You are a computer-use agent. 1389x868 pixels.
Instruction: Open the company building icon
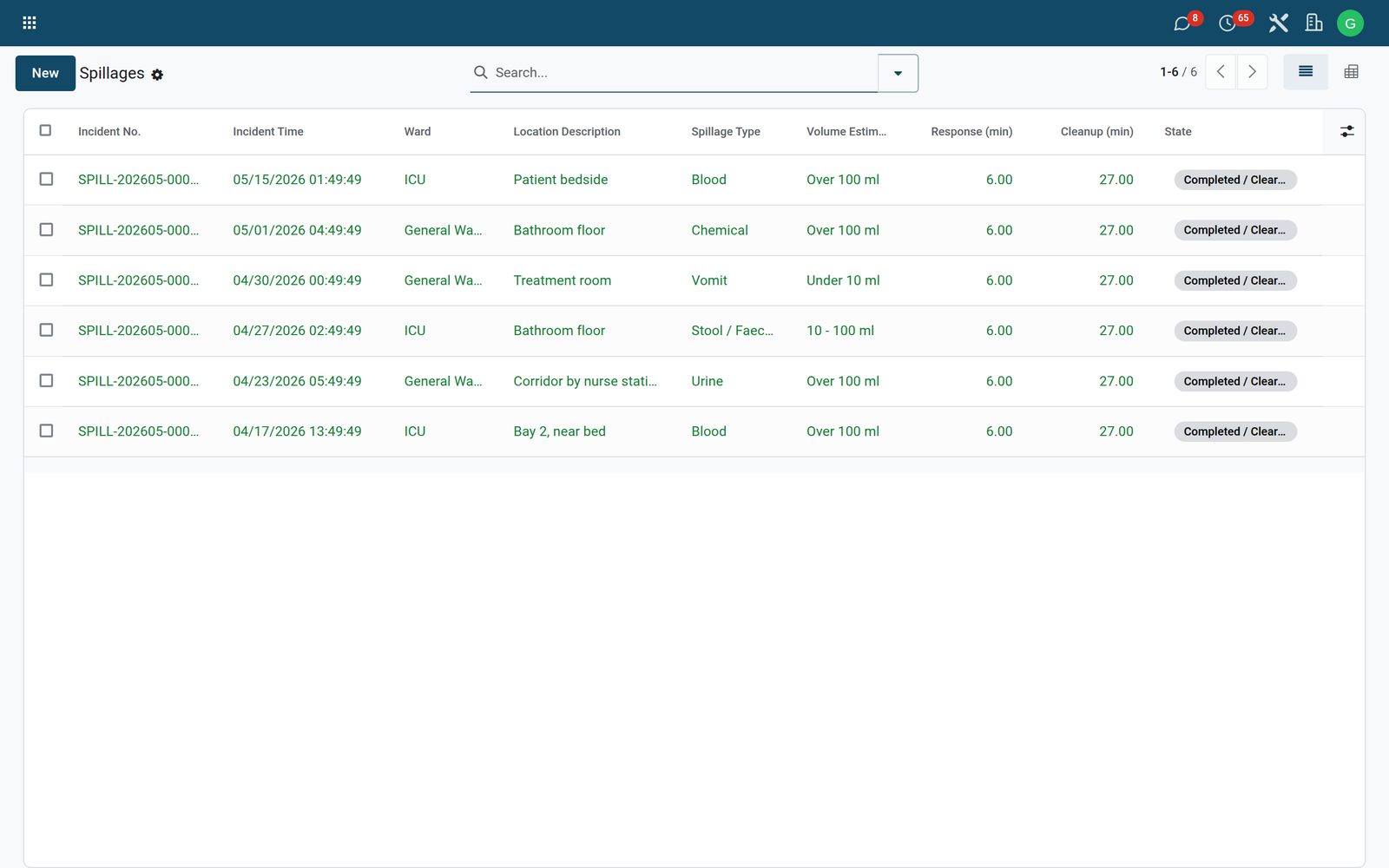coord(1314,23)
